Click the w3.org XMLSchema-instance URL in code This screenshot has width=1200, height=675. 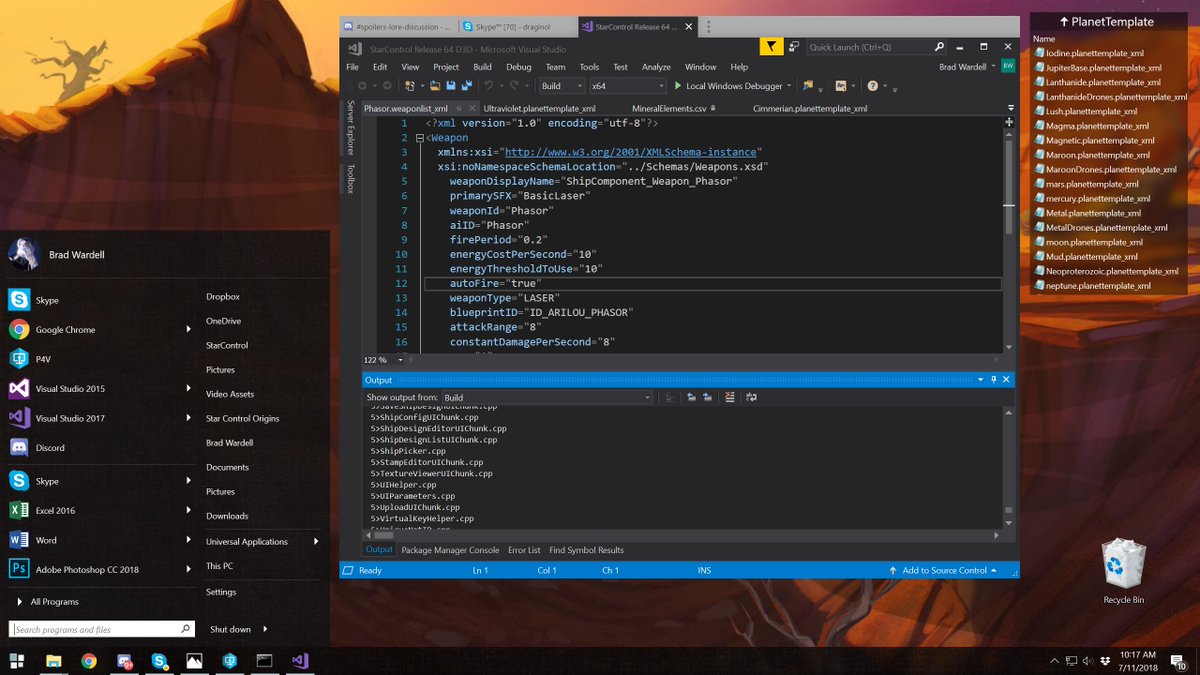click(633, 152)
